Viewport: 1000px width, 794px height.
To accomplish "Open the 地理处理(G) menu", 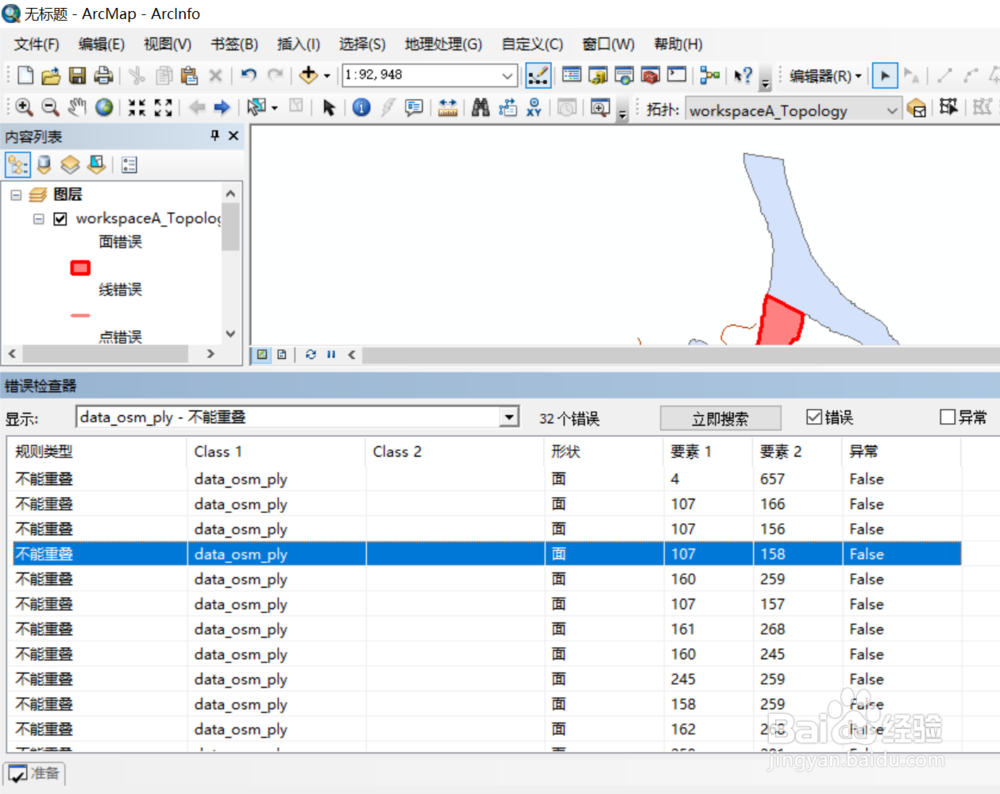I will (x=443, y=44).
